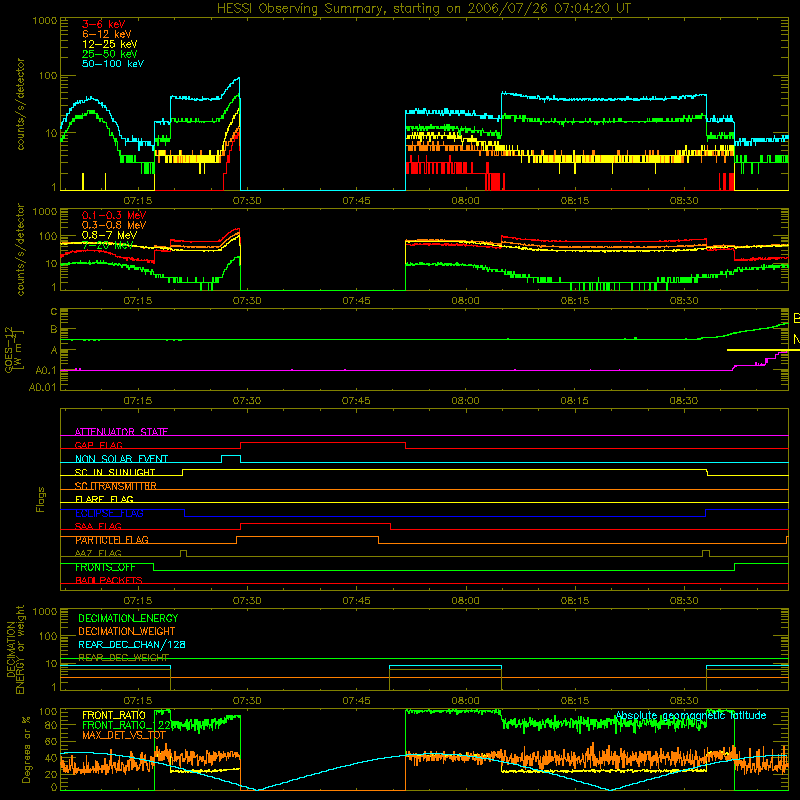This screenshot has width=800, height=800.
Task: Click the Flags vertical axis title
Action: click(41, 499)
